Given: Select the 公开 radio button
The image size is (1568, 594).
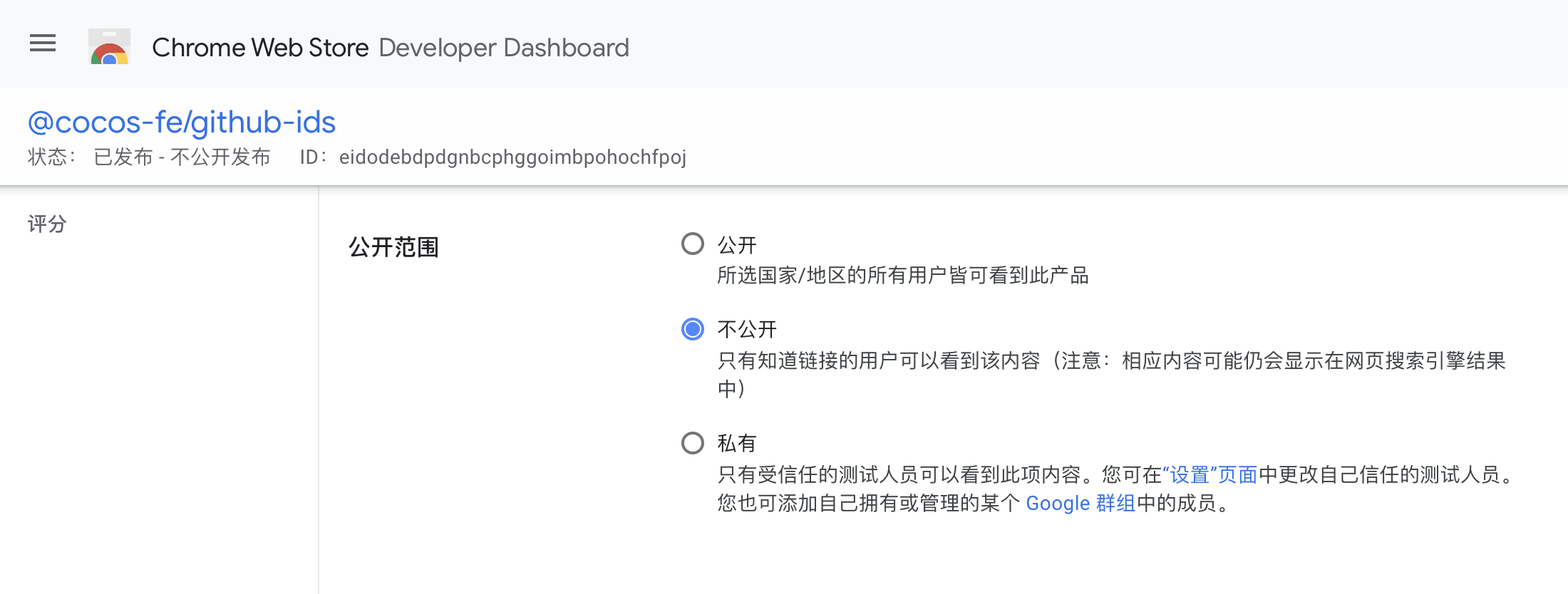Looking at the screenshot, I should coord(693,244).
